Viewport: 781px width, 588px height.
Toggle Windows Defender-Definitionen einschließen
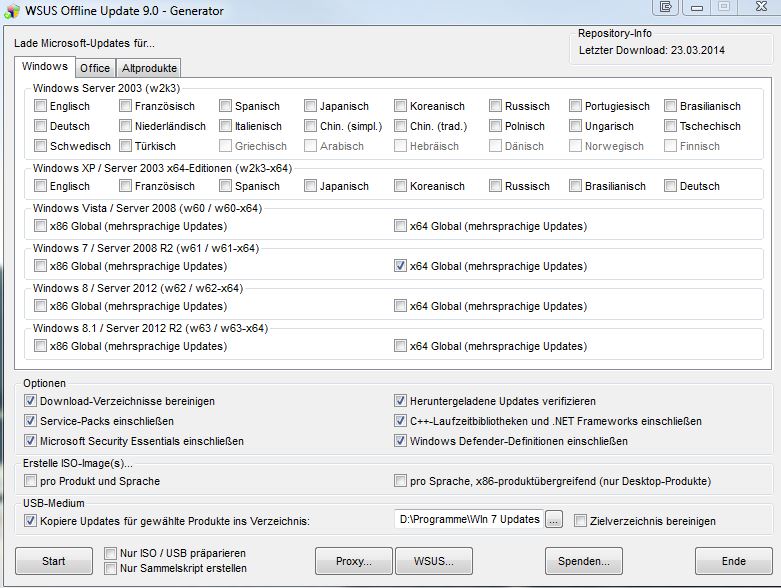coord(400,441)
